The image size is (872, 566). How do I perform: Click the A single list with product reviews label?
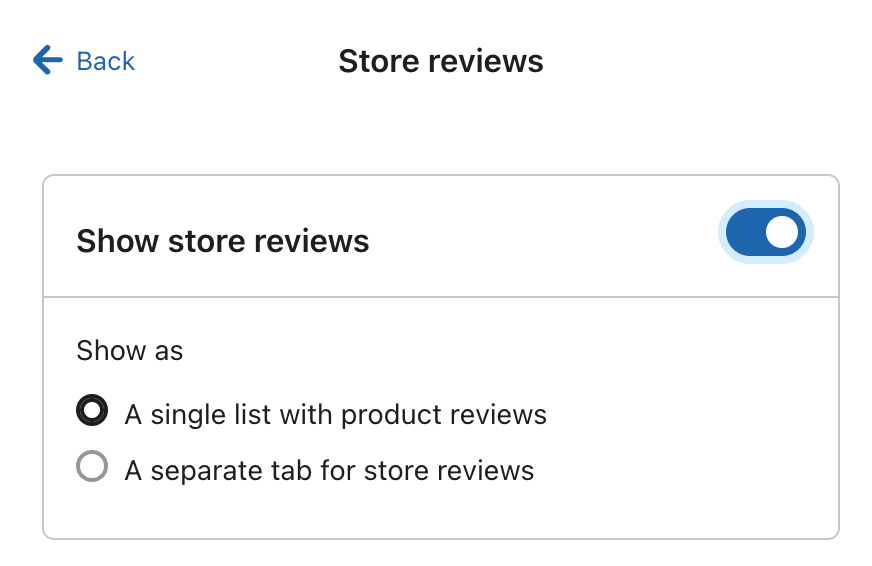[335, 415]
